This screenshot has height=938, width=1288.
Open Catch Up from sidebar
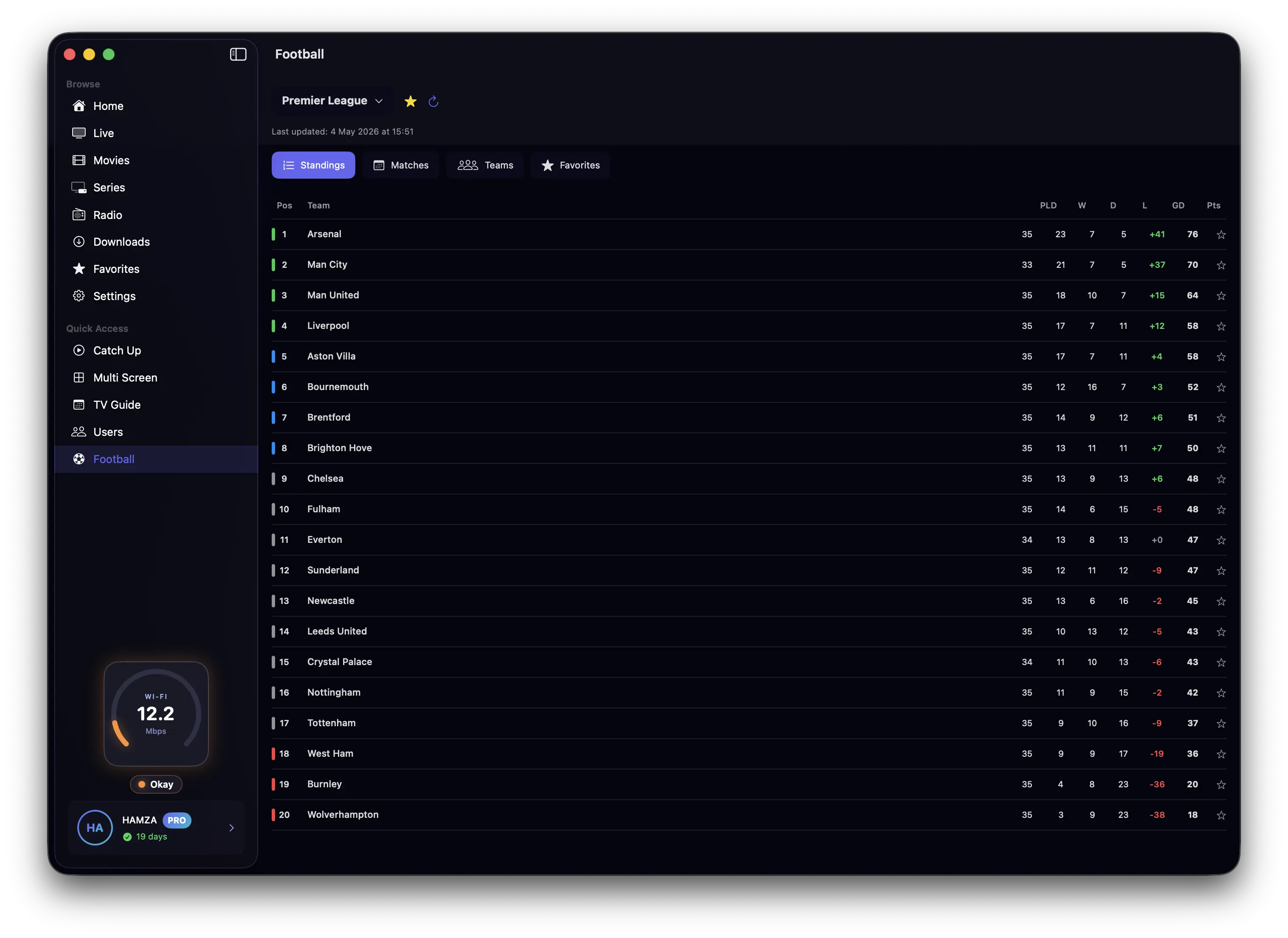(x=156, y=350)
